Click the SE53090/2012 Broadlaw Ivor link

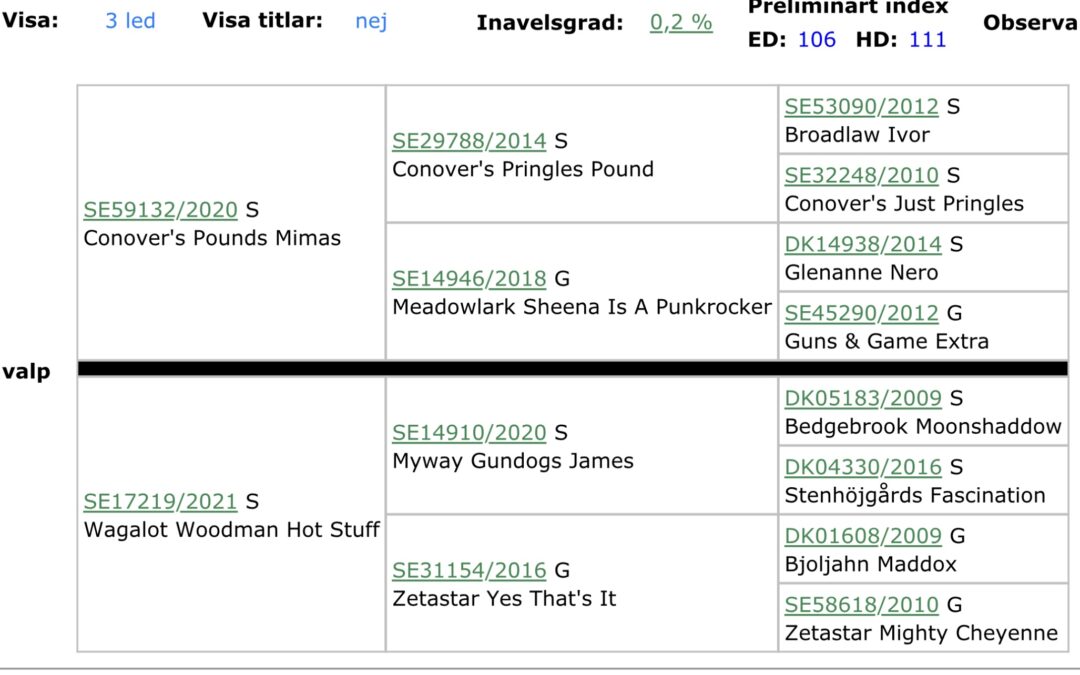point(862,106)
